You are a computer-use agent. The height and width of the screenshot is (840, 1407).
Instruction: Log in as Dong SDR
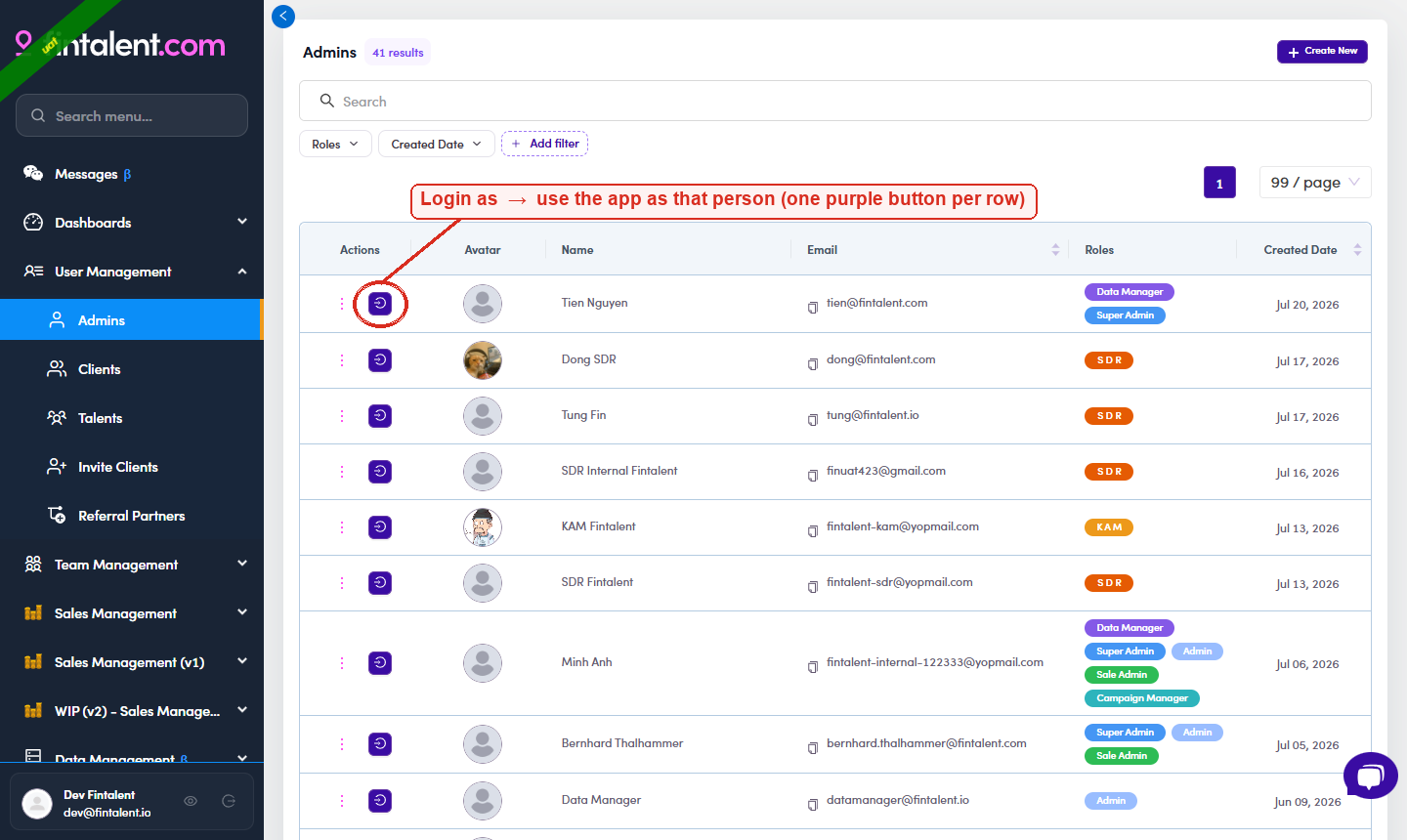[380, 360]
